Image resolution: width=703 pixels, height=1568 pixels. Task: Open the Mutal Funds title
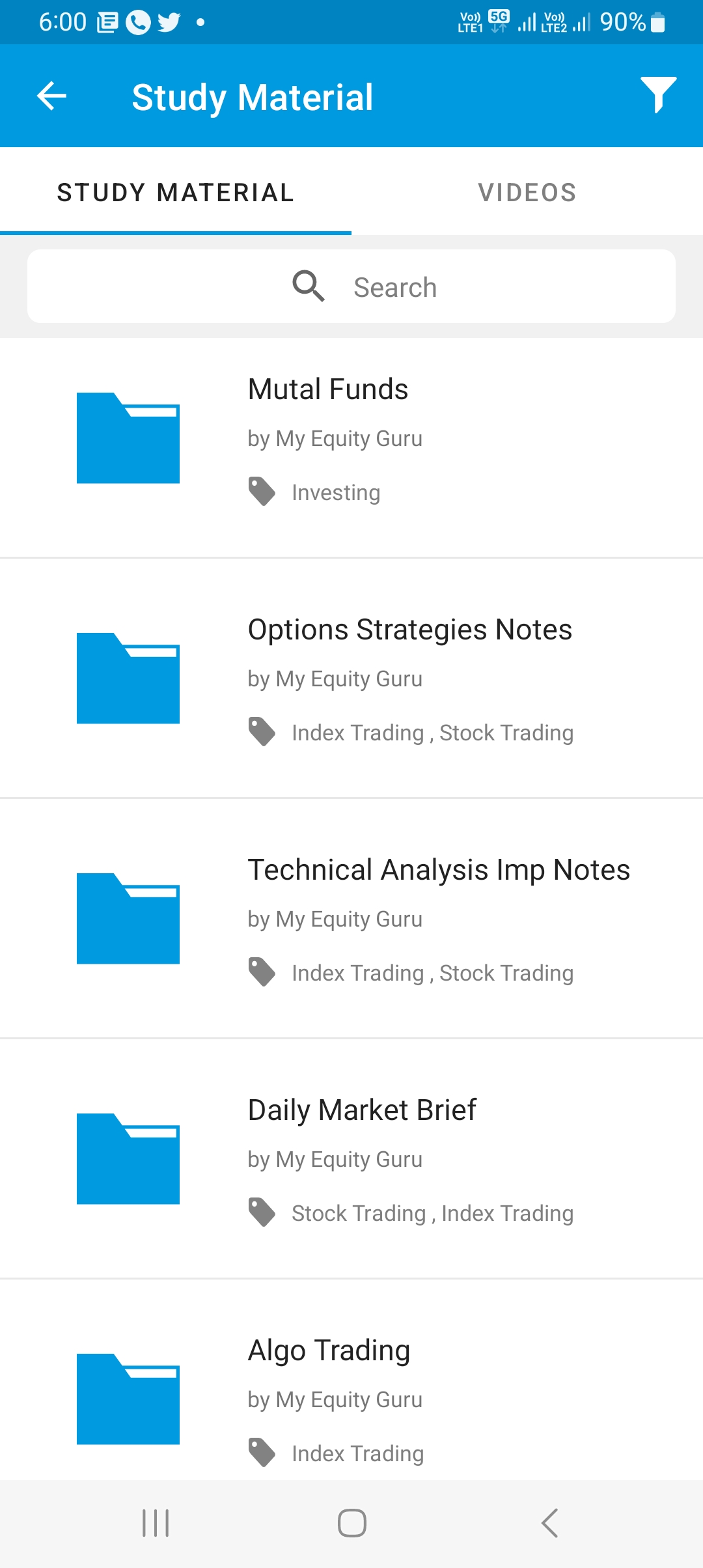pyautogui.click(x=328, y=389)
